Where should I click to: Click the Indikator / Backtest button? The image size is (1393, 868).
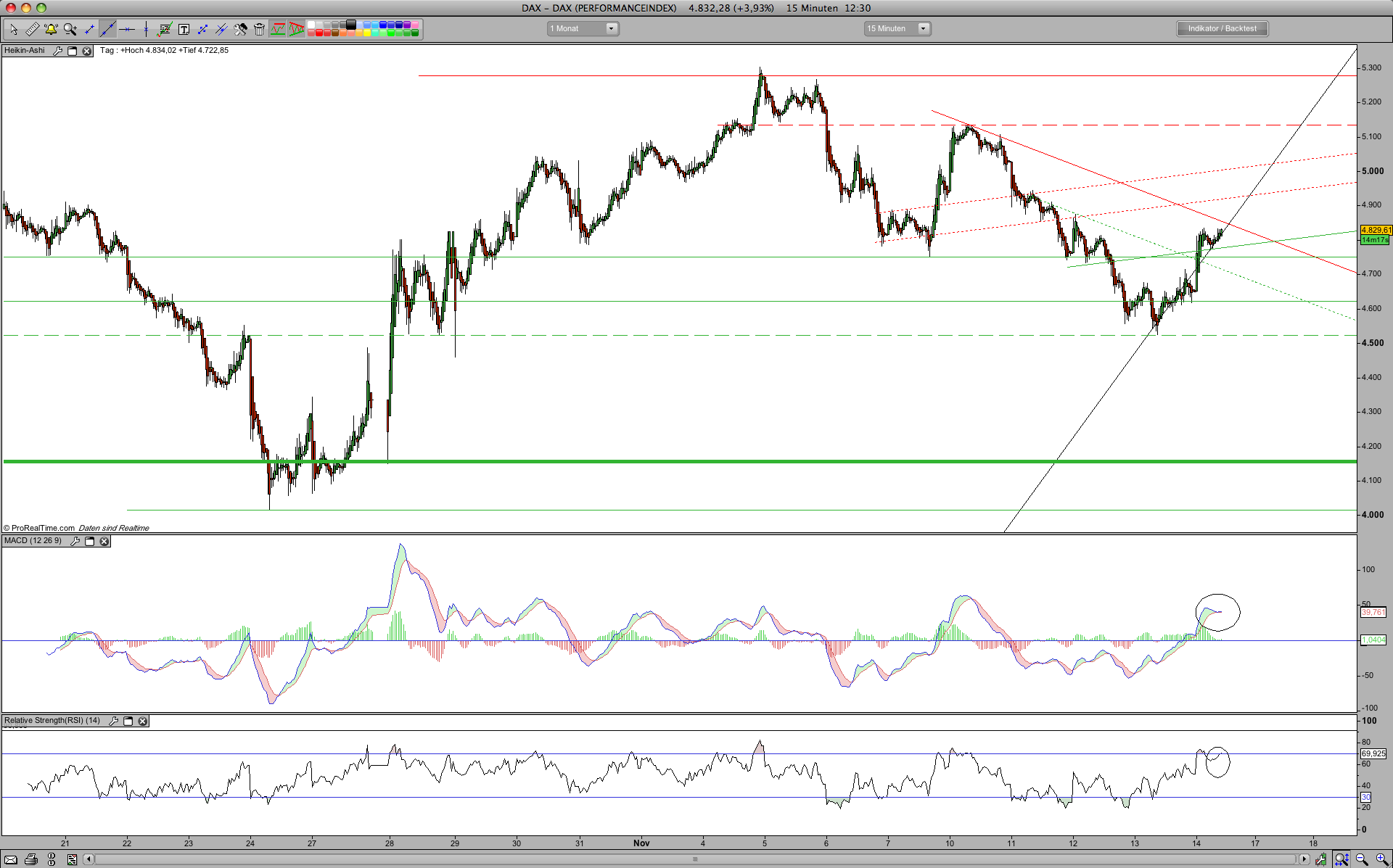click(1222, 28)
